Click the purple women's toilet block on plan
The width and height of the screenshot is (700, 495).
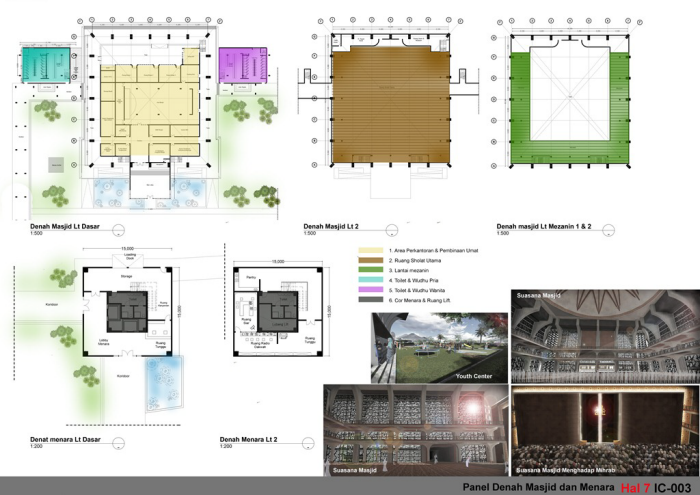pyautogui.click(x=238, y=67)
